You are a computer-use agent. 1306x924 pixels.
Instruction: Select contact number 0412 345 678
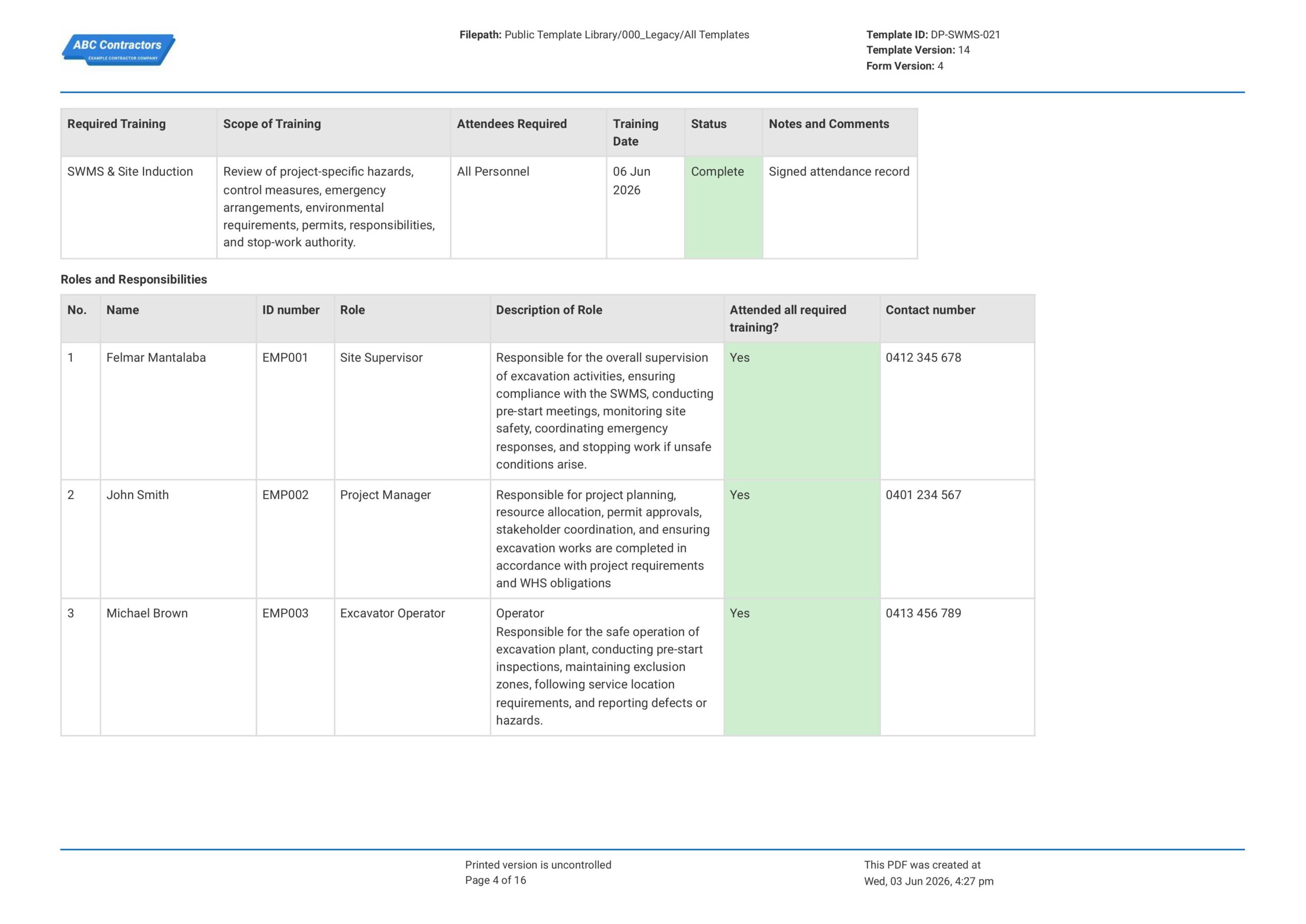[923, 358]
